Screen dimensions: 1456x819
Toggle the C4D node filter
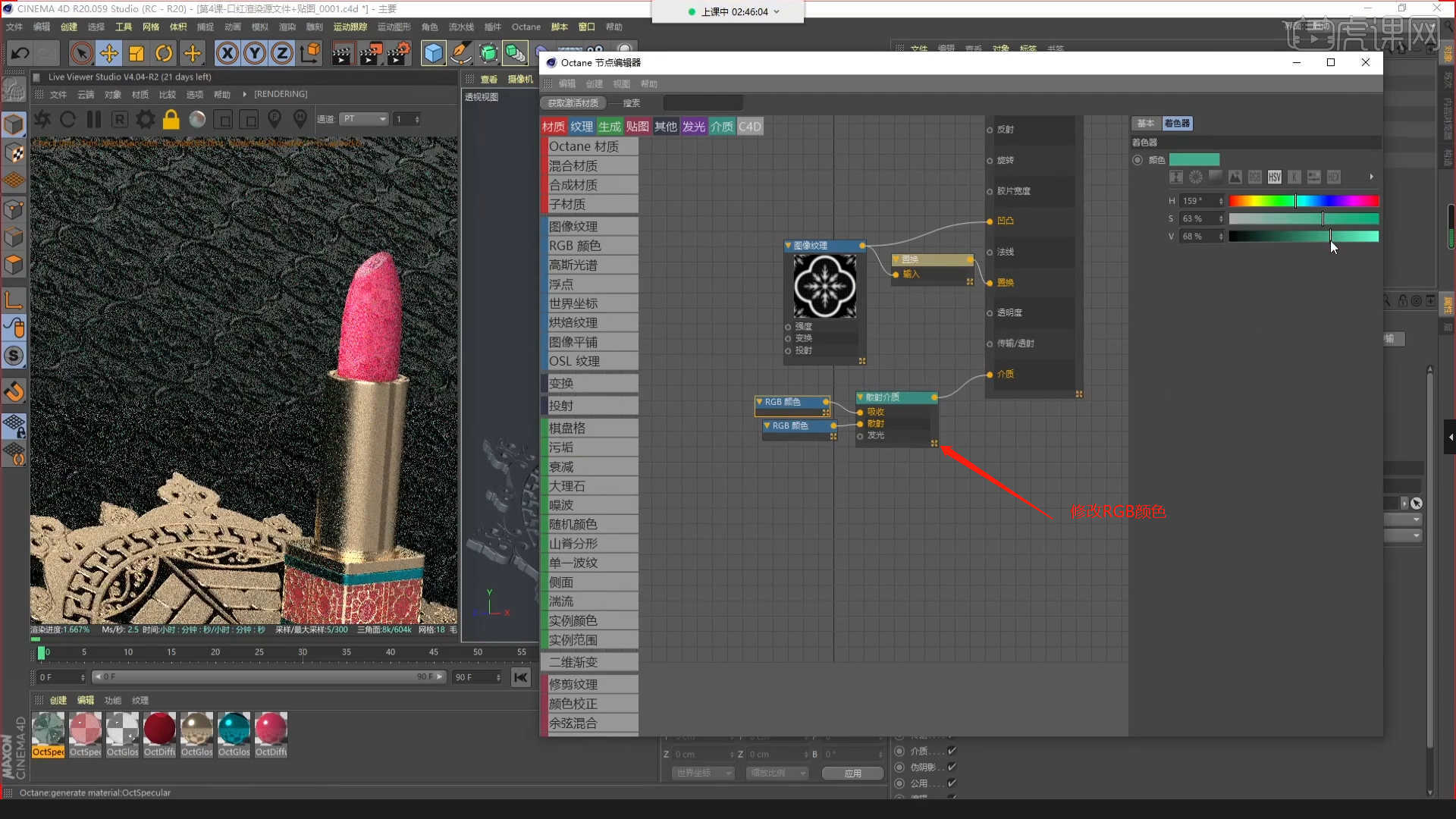pyautogui.click(x=750, y=127)
